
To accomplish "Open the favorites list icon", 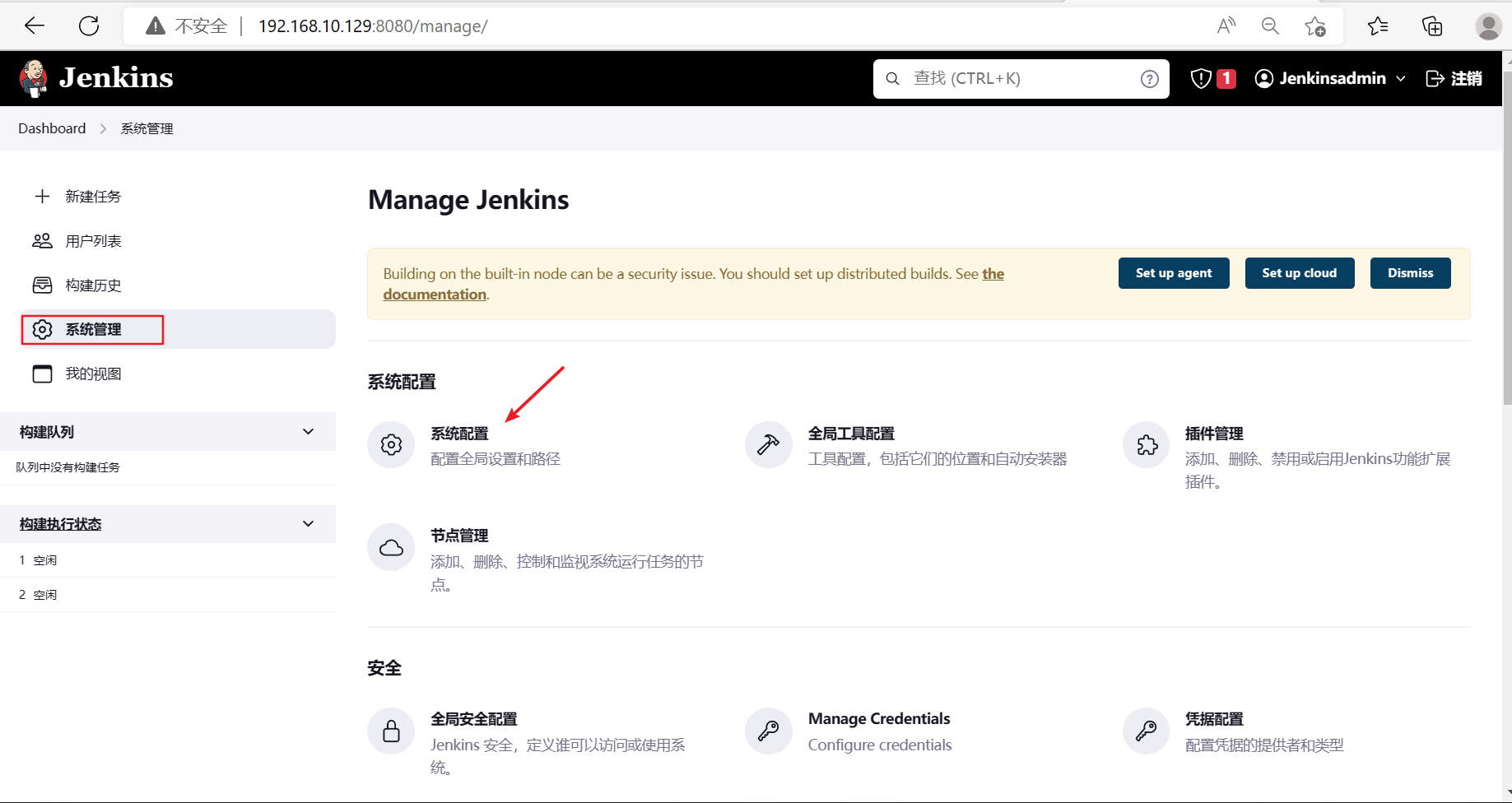I will coord(1378,26).
